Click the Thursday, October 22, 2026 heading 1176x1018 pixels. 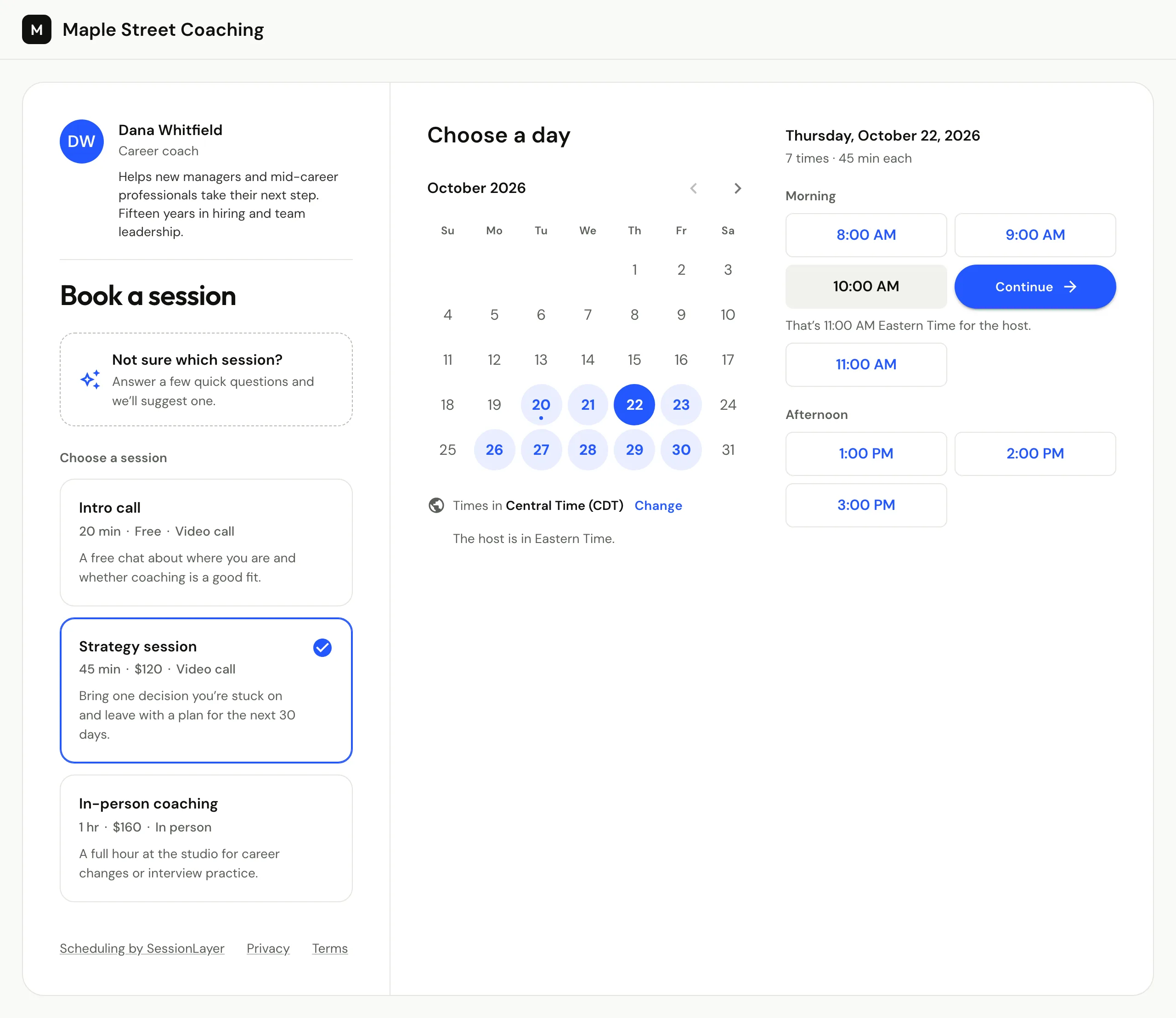coord(883,136)
